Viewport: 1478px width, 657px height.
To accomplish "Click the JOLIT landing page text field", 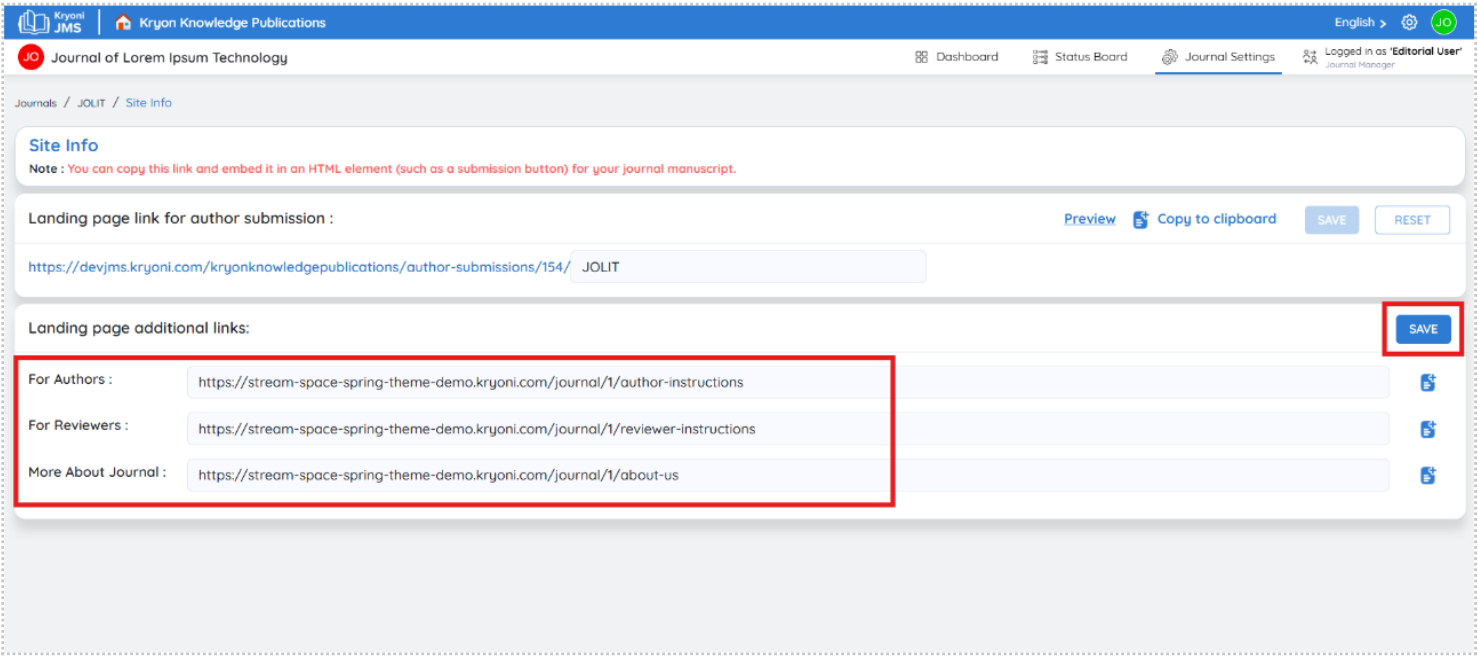I will point(748,267).
